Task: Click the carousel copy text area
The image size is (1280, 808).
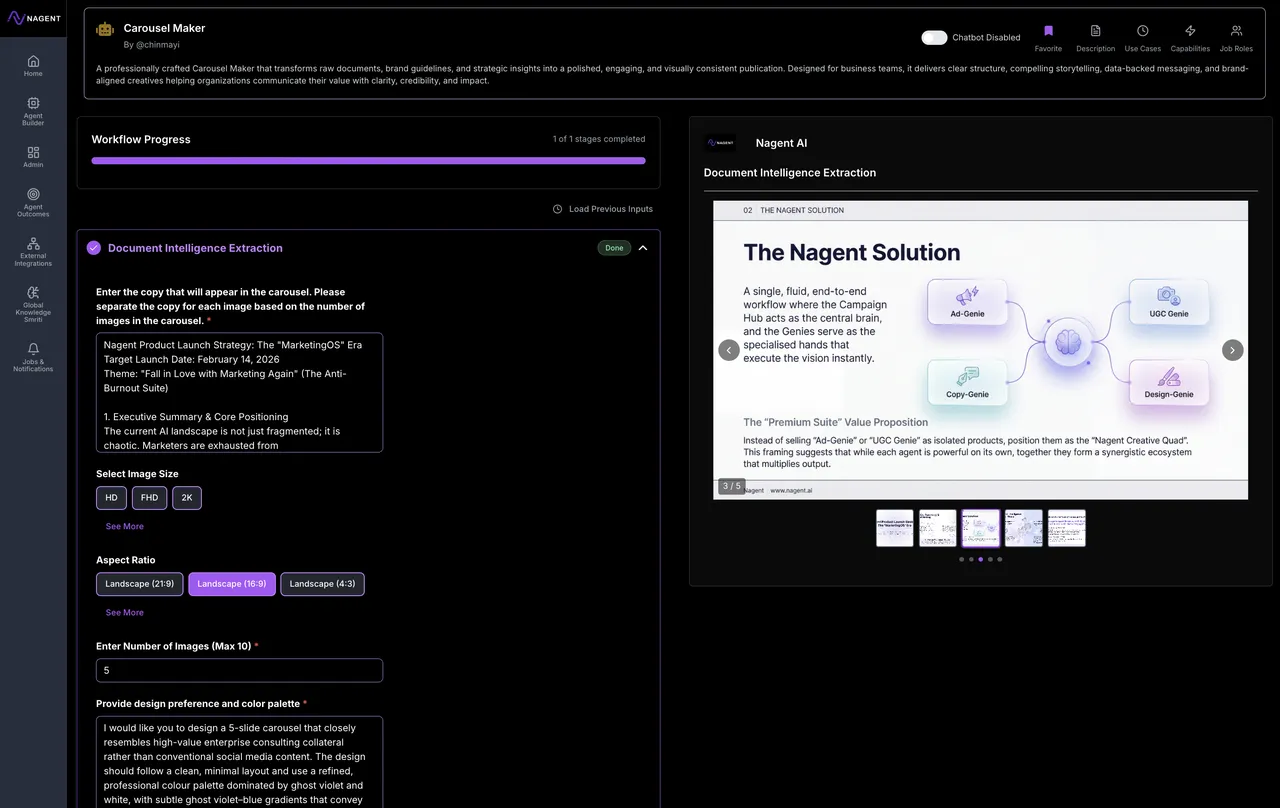Action: click(x=239, y=392)
